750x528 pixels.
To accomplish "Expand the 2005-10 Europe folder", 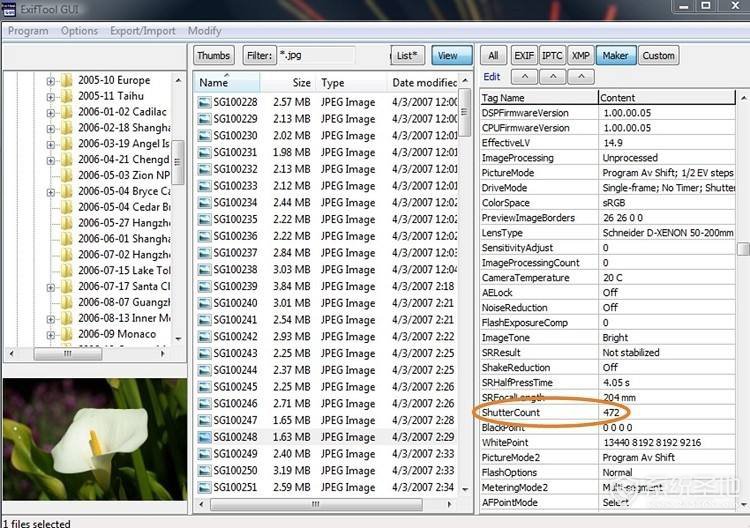I will coord(50,81).
